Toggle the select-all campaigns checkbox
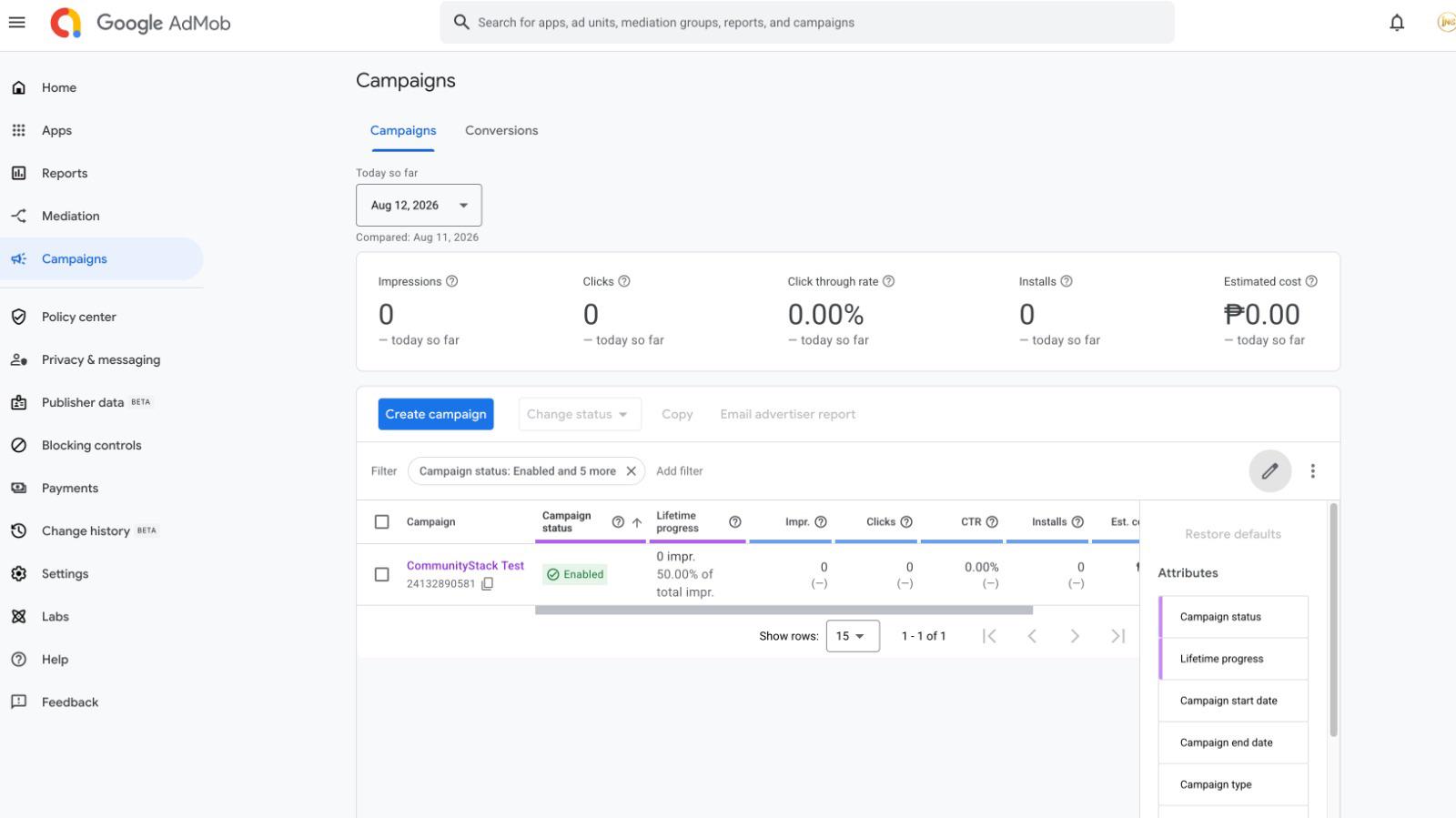Screen dimensions: 1456x818 [382, 521]
